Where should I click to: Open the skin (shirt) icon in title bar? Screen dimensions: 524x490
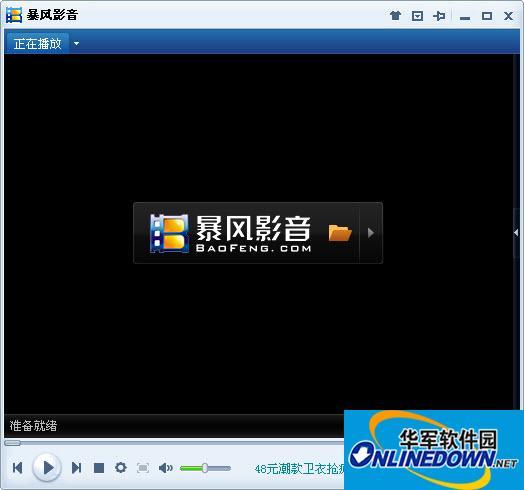click(x=396, y=15)
